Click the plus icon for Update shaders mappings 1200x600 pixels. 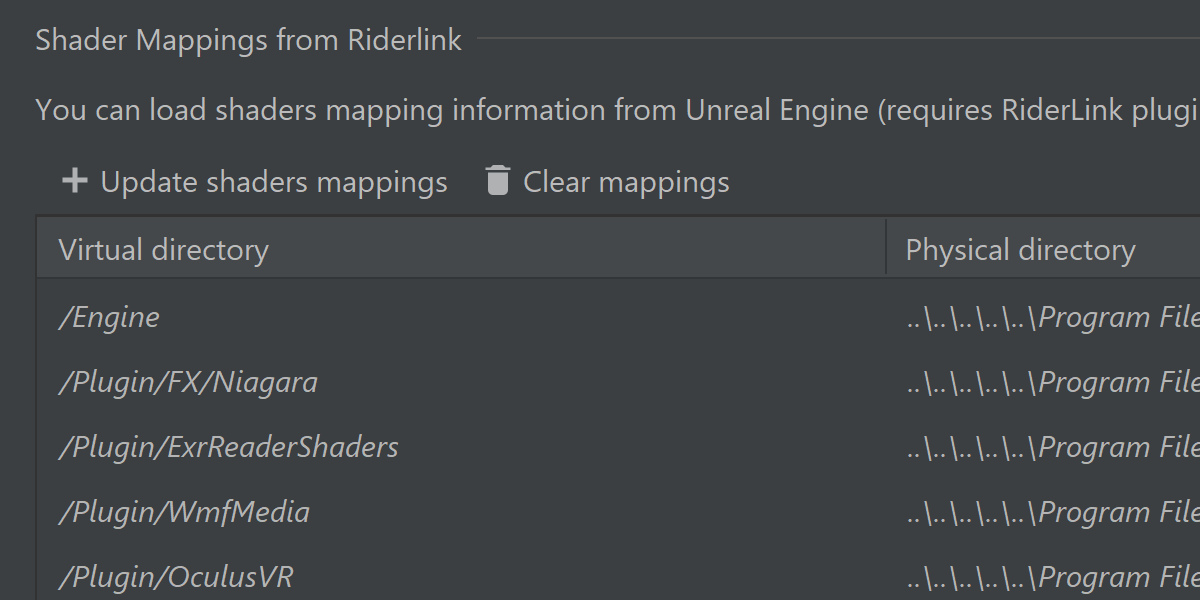coord(74,181)
